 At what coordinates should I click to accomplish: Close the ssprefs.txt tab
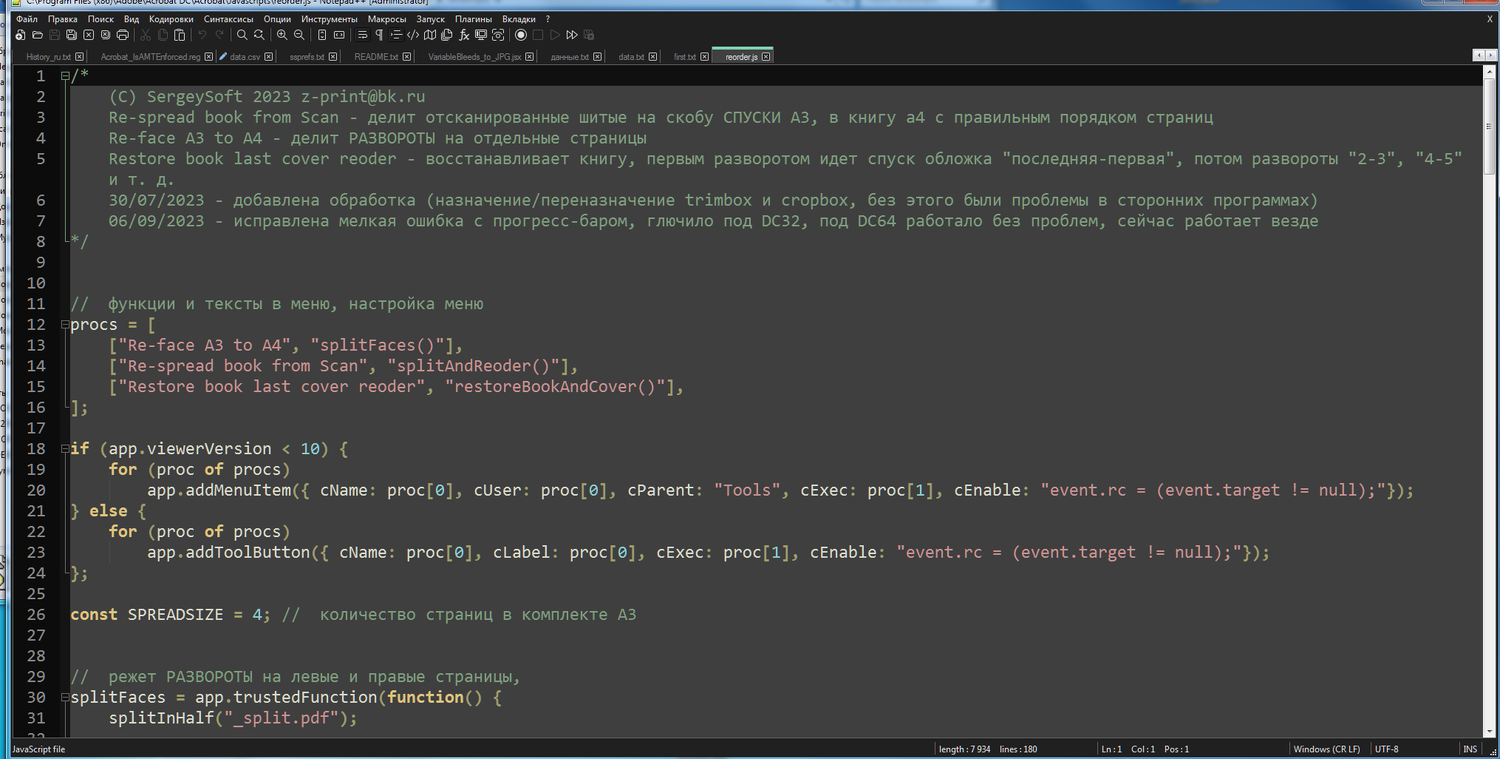pos(333,57)
